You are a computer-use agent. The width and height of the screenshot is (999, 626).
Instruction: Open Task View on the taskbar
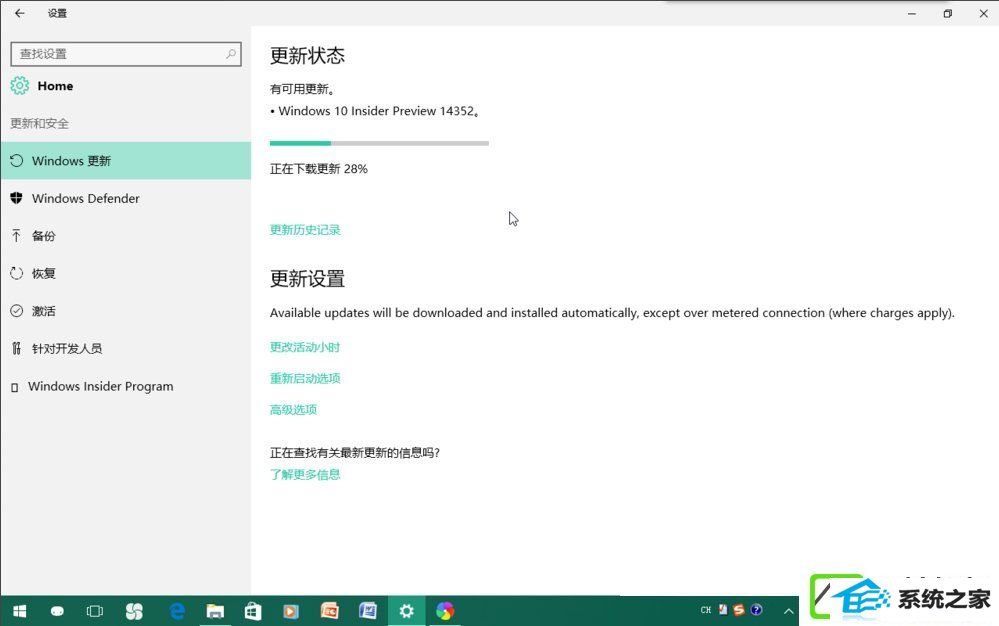[x=94, y=611]
